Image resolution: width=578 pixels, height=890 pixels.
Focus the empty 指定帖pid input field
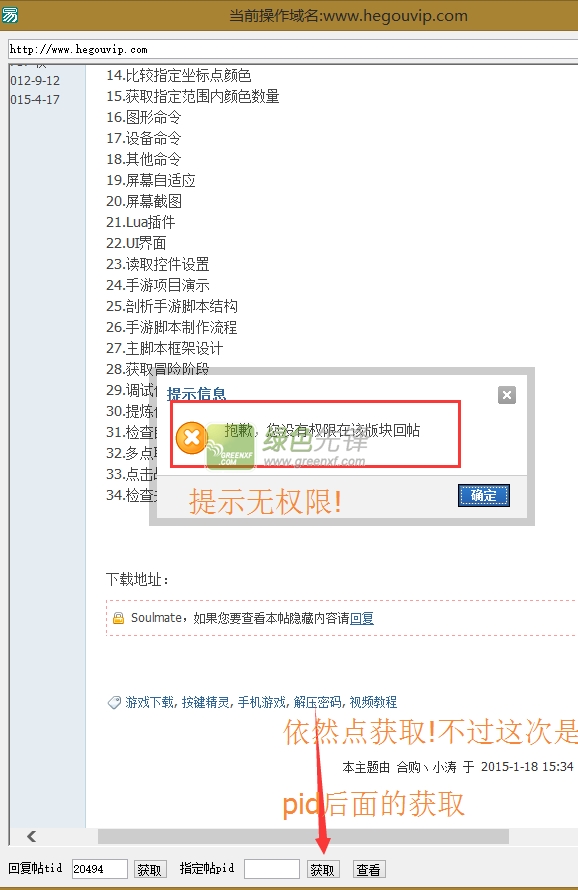point(272,868)
